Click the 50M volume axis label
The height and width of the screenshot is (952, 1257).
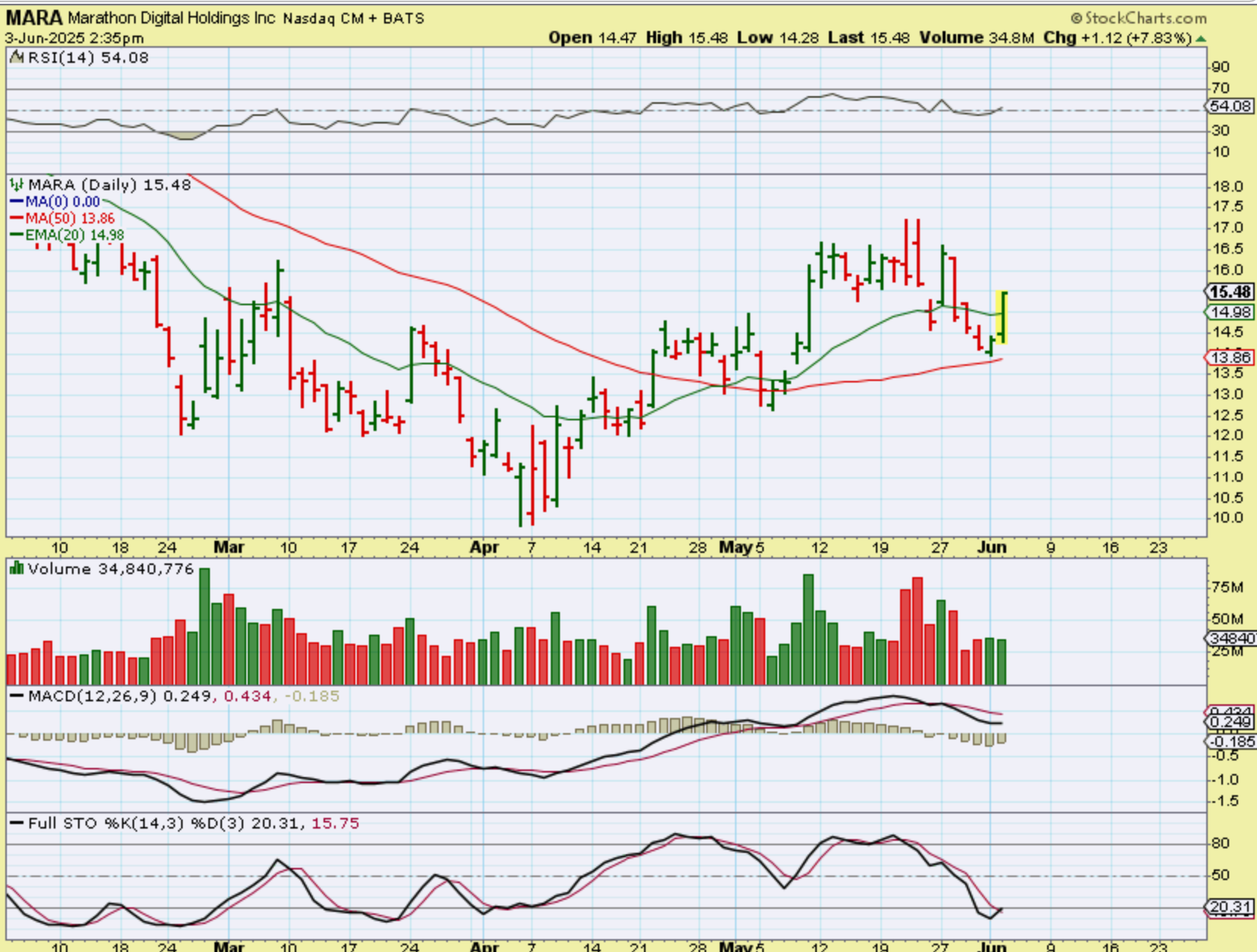1227,619
